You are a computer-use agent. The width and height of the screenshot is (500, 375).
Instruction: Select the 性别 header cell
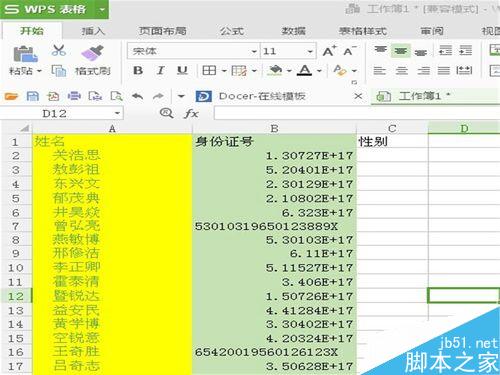coord(392,142)
